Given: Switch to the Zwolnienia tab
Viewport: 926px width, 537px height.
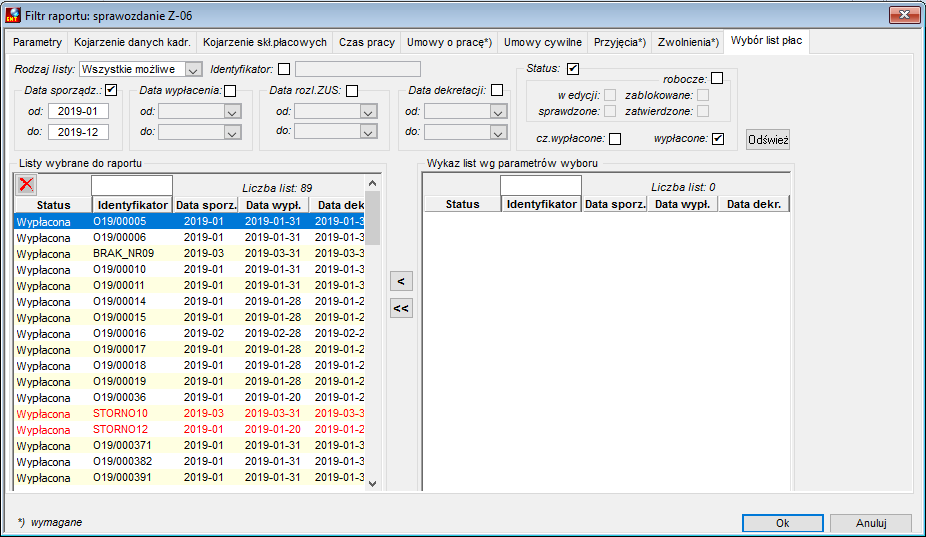Looking at the screenshot, I should 688,43.
